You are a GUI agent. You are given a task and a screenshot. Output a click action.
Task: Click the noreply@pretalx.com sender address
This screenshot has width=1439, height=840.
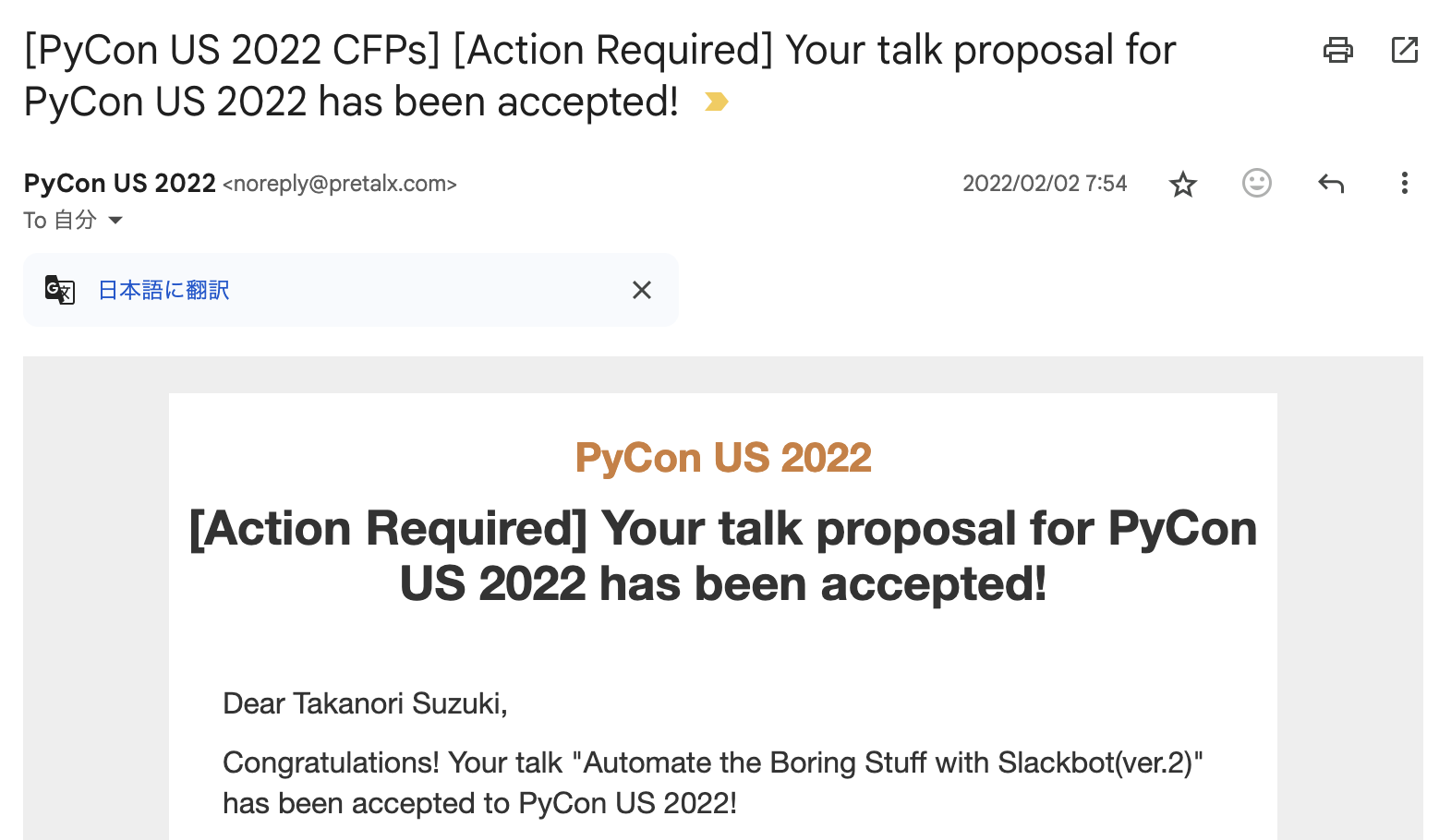[340, 184]
